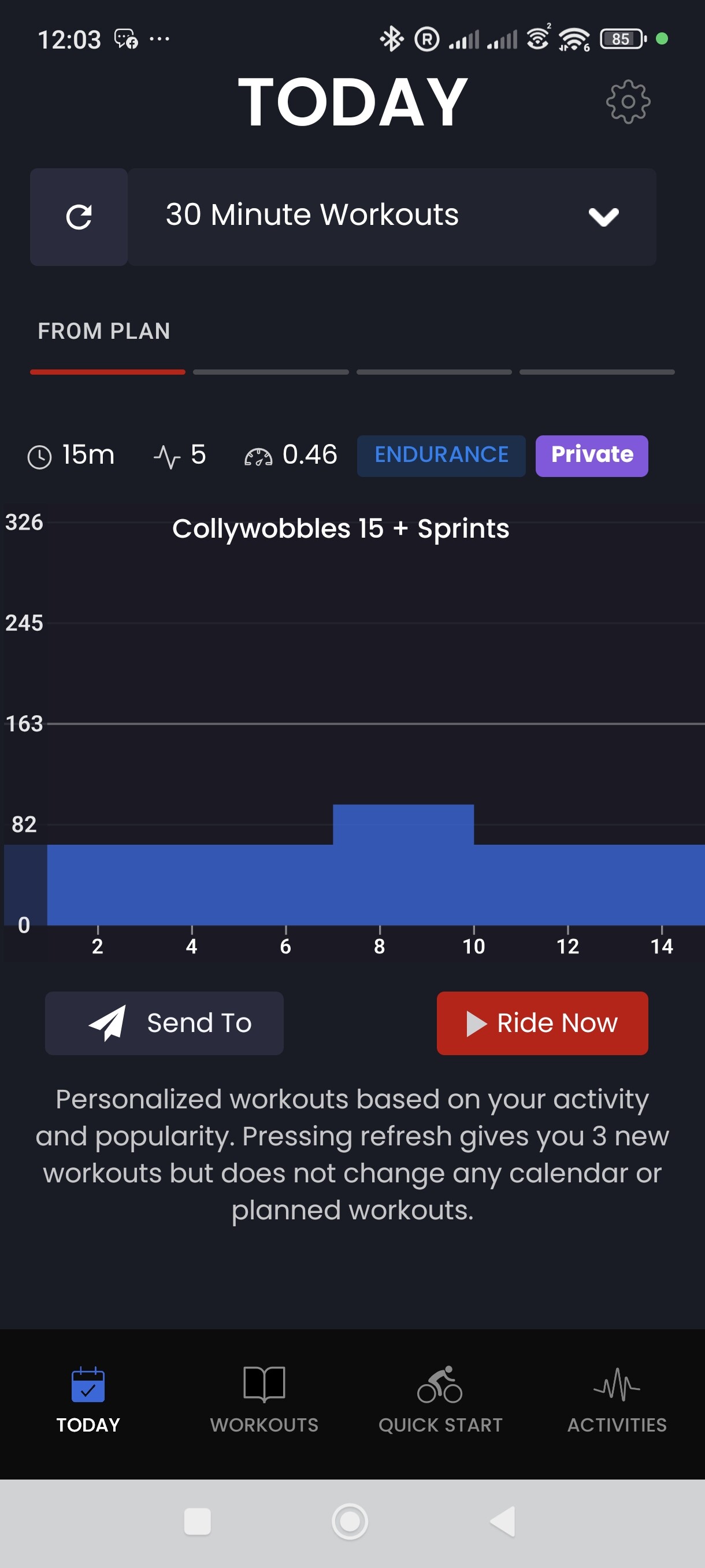
Task: Switch to the third workout page indicator
Action: pos(434,372)
